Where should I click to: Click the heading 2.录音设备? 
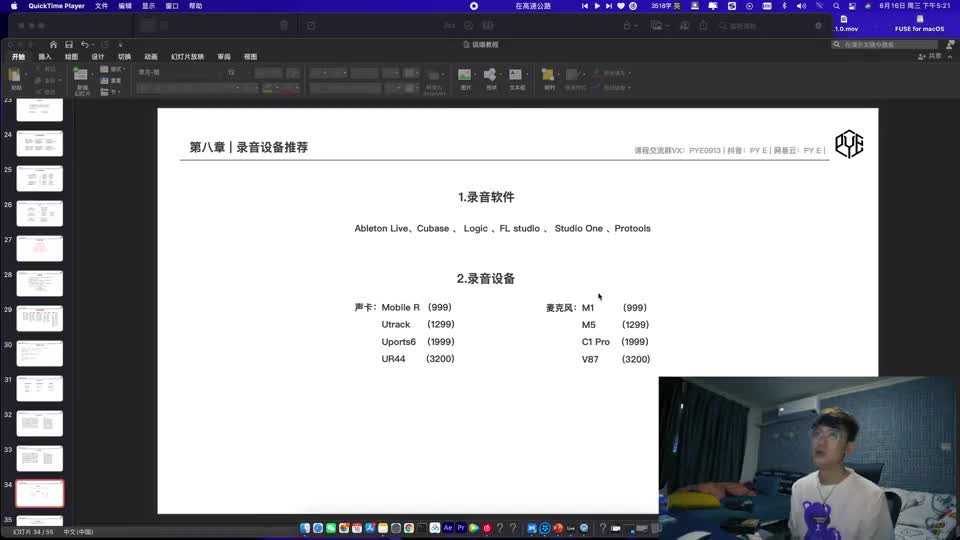pos(486,279)
